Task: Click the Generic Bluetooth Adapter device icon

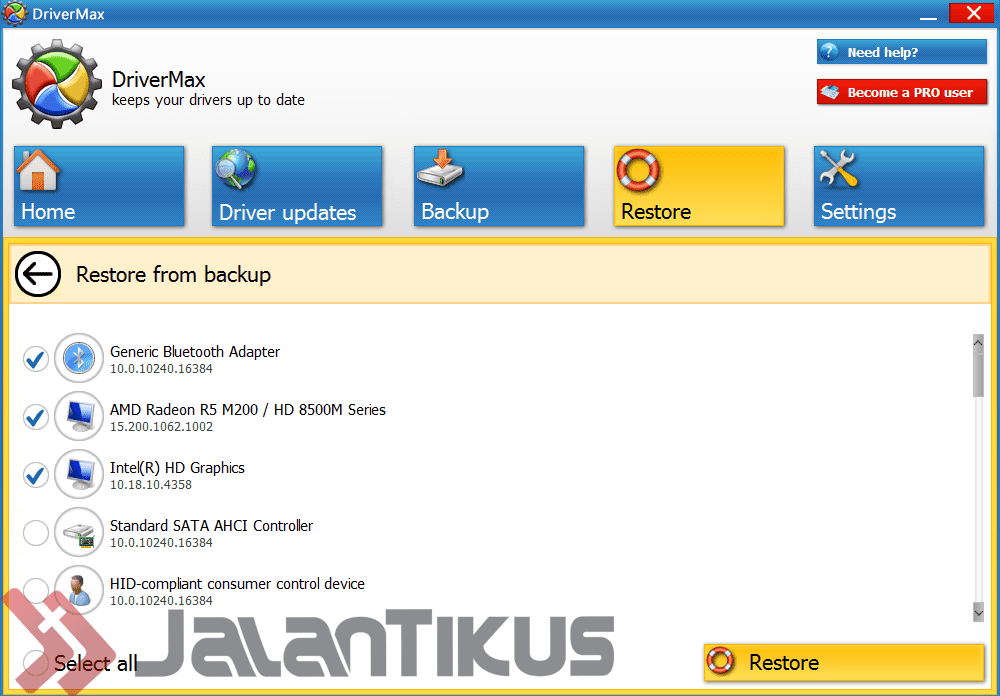Action: click(78, 359)
